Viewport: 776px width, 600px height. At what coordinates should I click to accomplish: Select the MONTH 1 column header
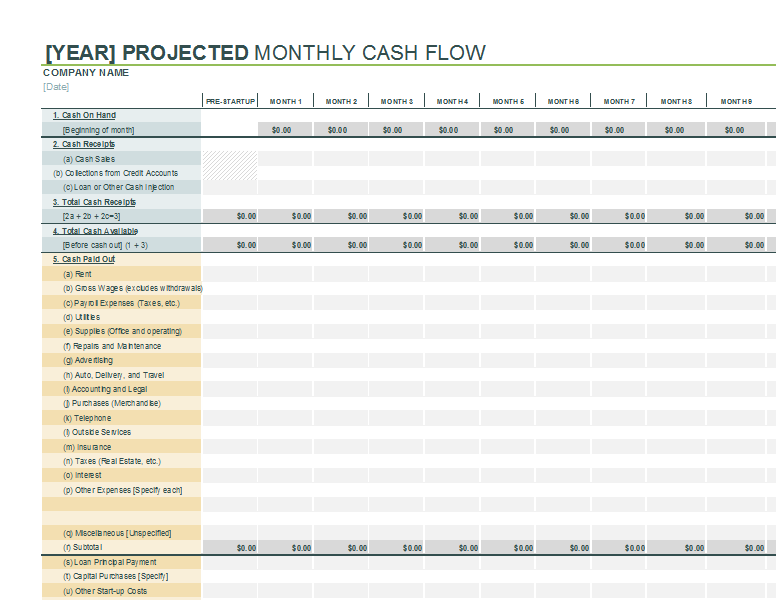tap(286, 101)
